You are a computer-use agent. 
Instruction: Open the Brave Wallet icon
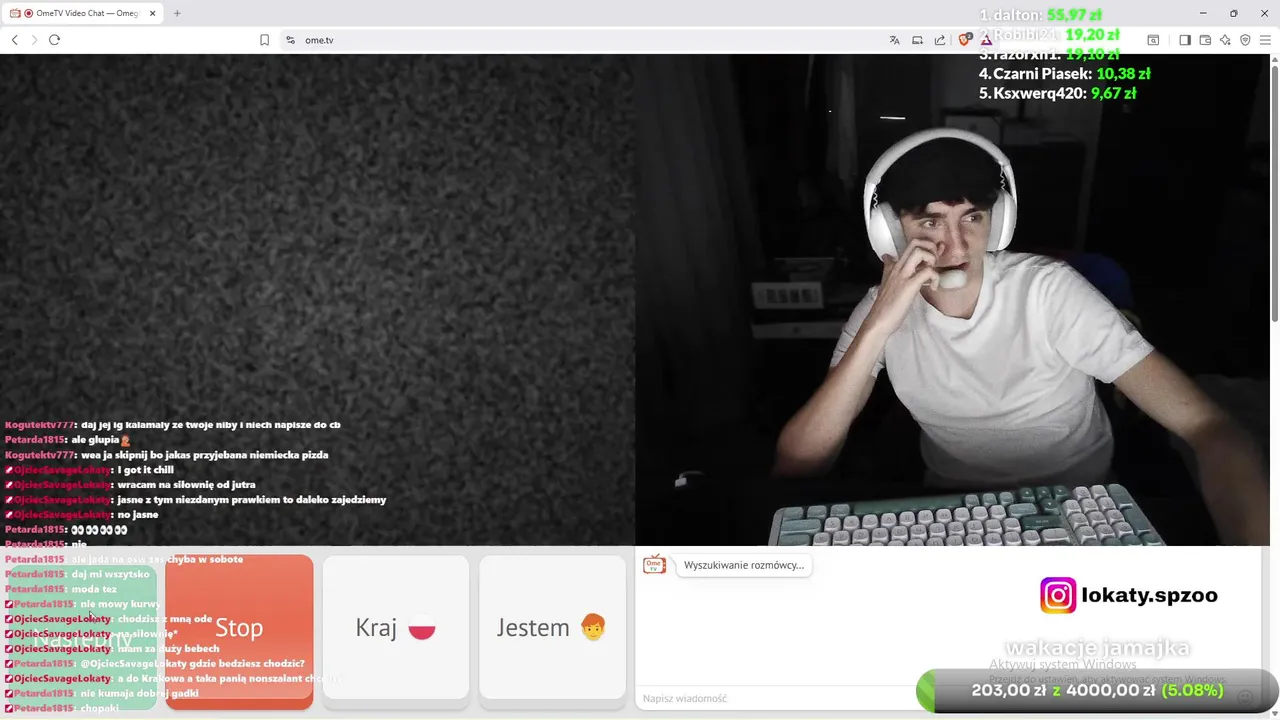(x=1205, y=40)
